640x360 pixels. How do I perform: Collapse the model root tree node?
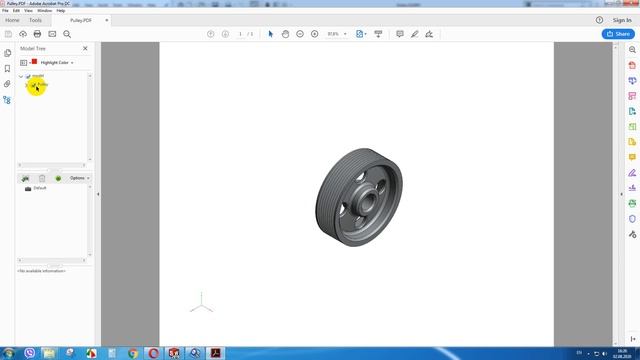click(x=21, y=76)
